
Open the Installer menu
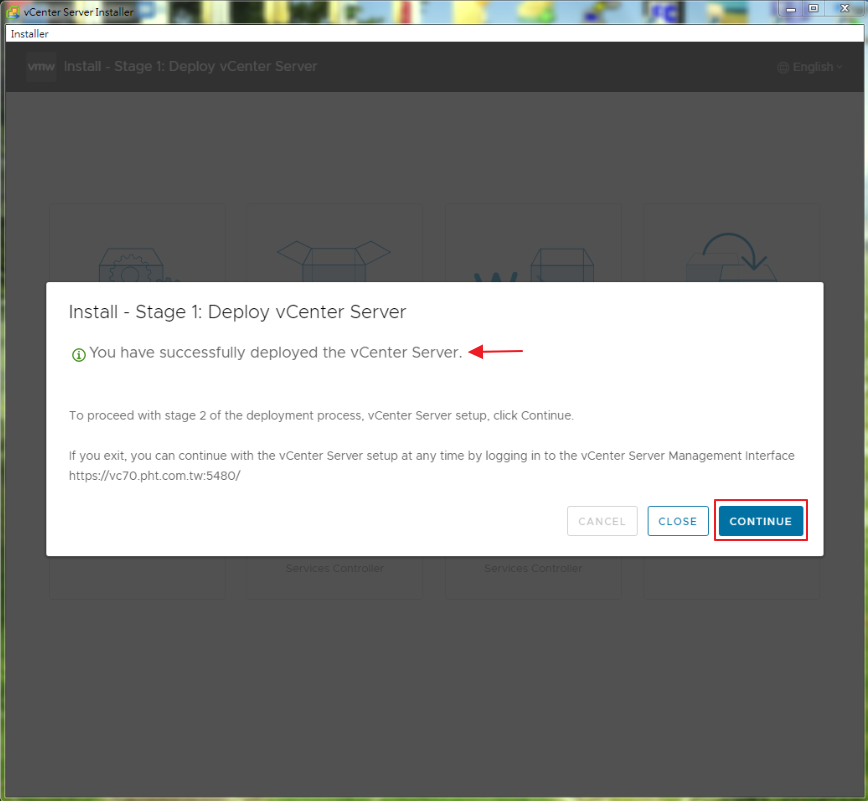(29, 34)
